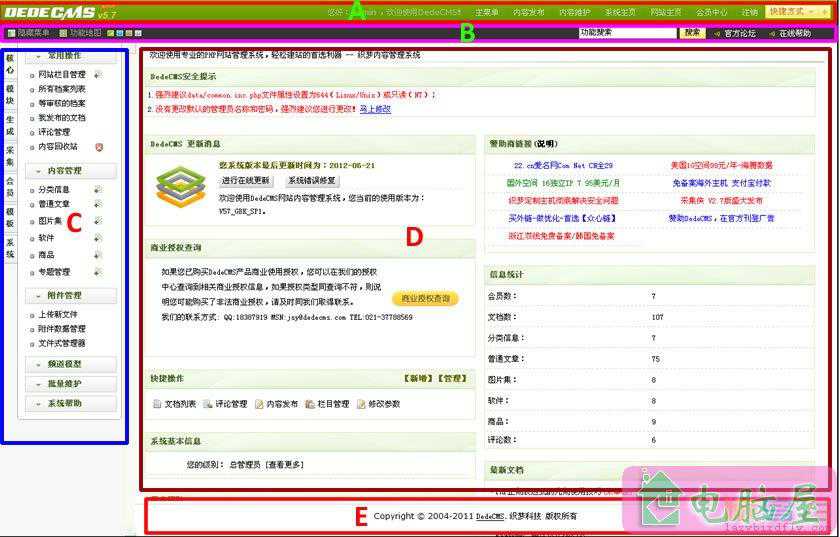Click 【管理】 in 快捷操作 header

[x=452, y=378]
